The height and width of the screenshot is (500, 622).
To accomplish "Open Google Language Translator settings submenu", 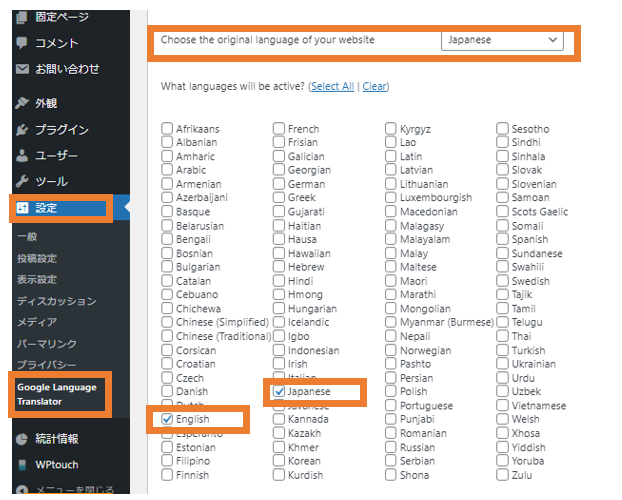I will point(57,393).
